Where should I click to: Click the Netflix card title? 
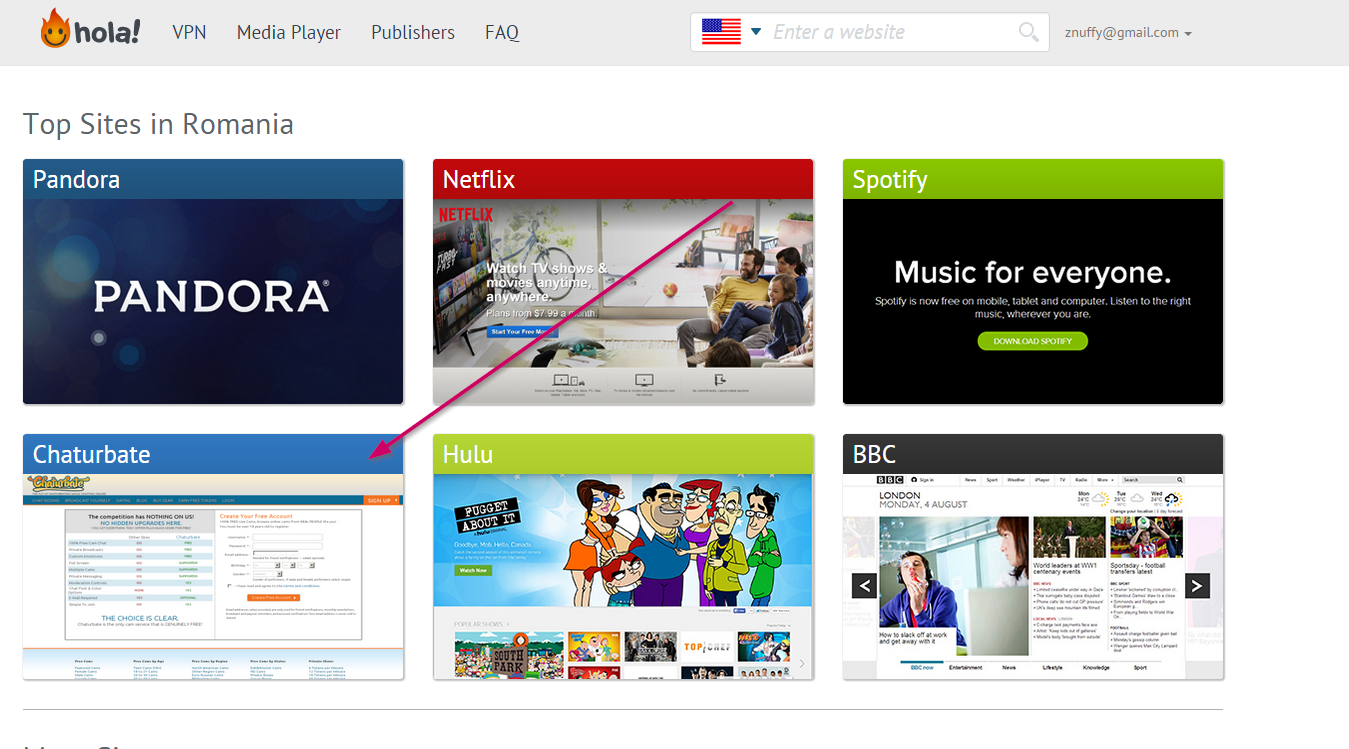(479, 179)
